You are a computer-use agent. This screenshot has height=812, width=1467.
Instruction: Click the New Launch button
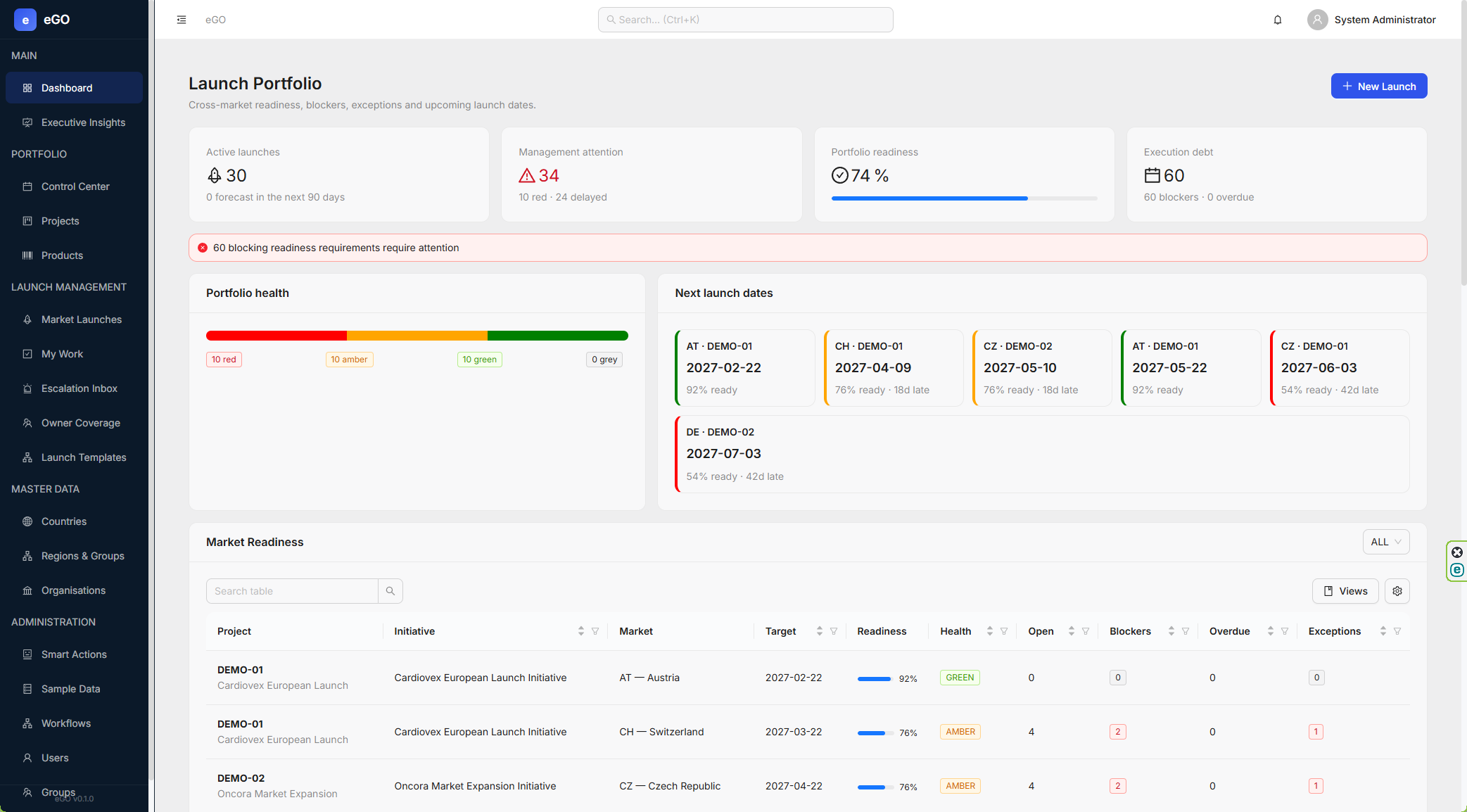[x=1379, y=86]
